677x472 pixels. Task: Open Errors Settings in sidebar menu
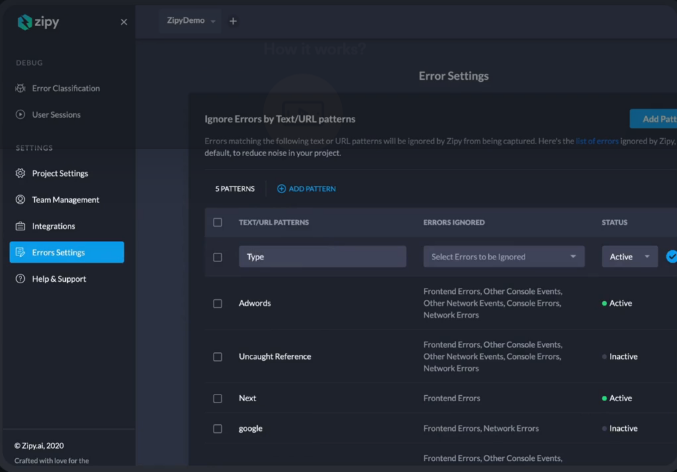pos(67,253)
